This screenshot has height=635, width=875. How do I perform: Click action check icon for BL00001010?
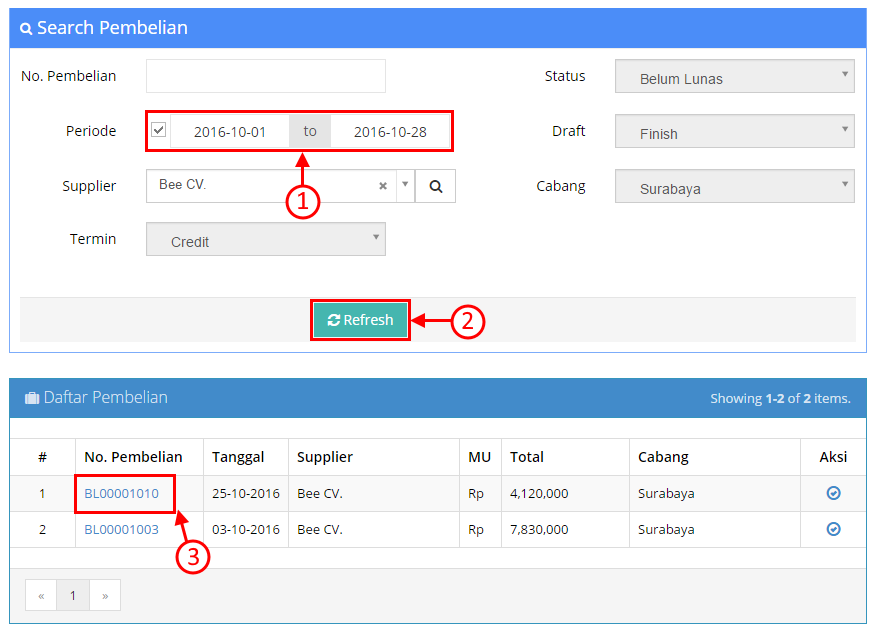(833, 493)
